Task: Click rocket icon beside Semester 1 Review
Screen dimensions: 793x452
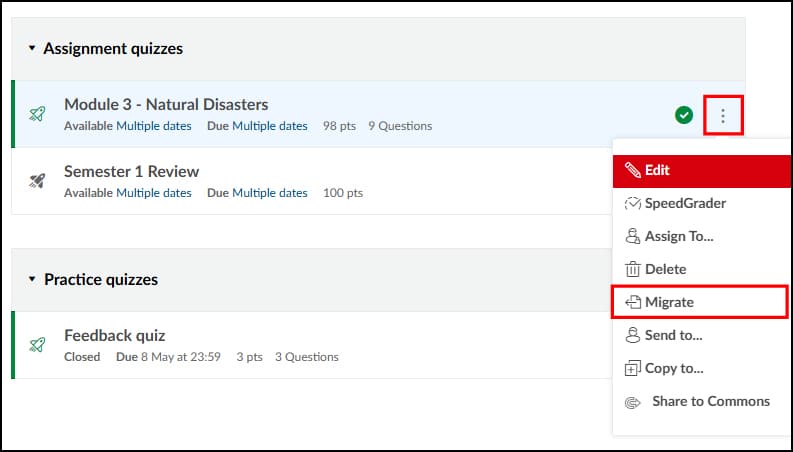Action: click(x=37, y=181)
